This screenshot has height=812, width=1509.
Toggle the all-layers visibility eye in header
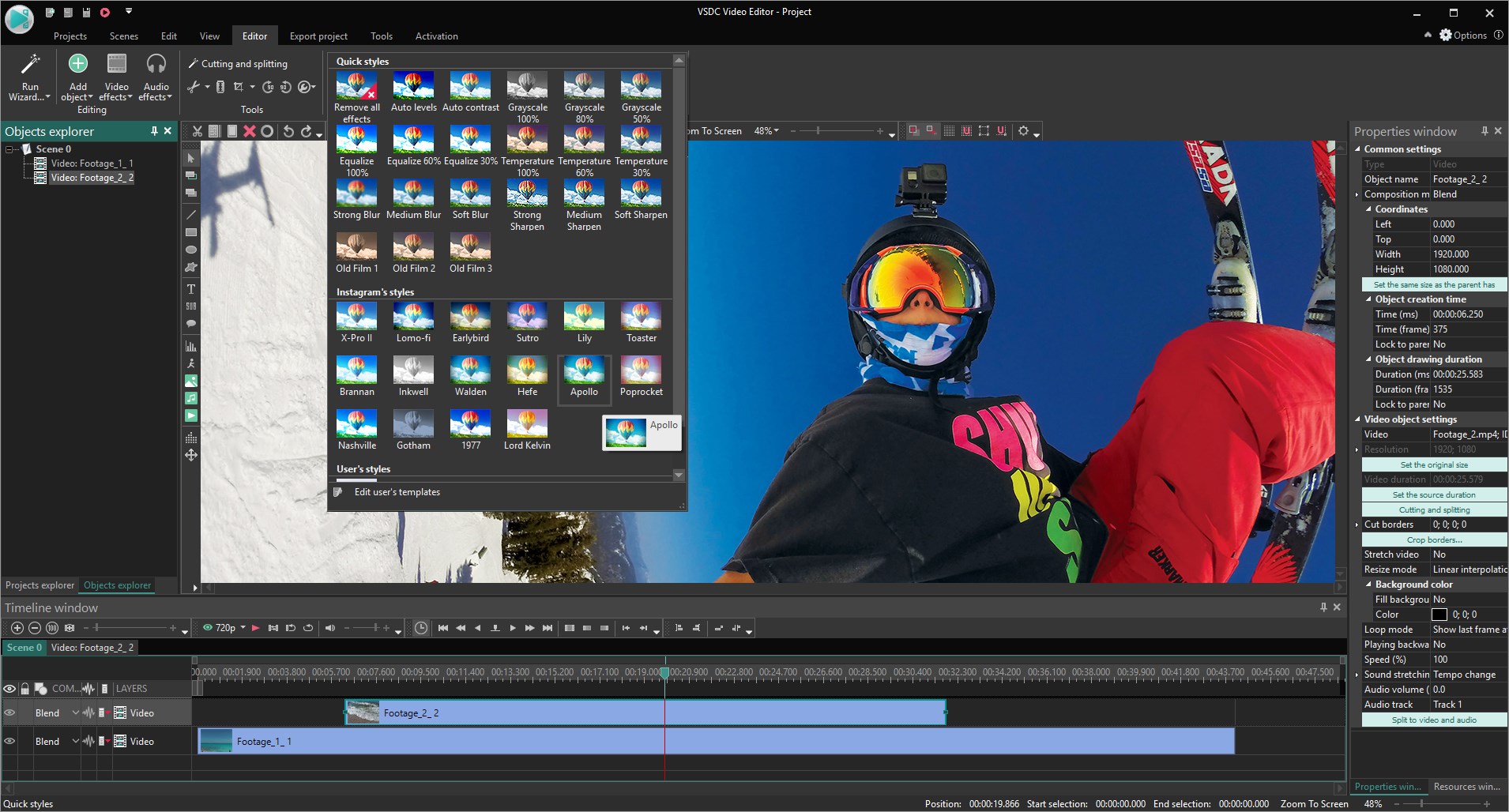tap(9, 689)
